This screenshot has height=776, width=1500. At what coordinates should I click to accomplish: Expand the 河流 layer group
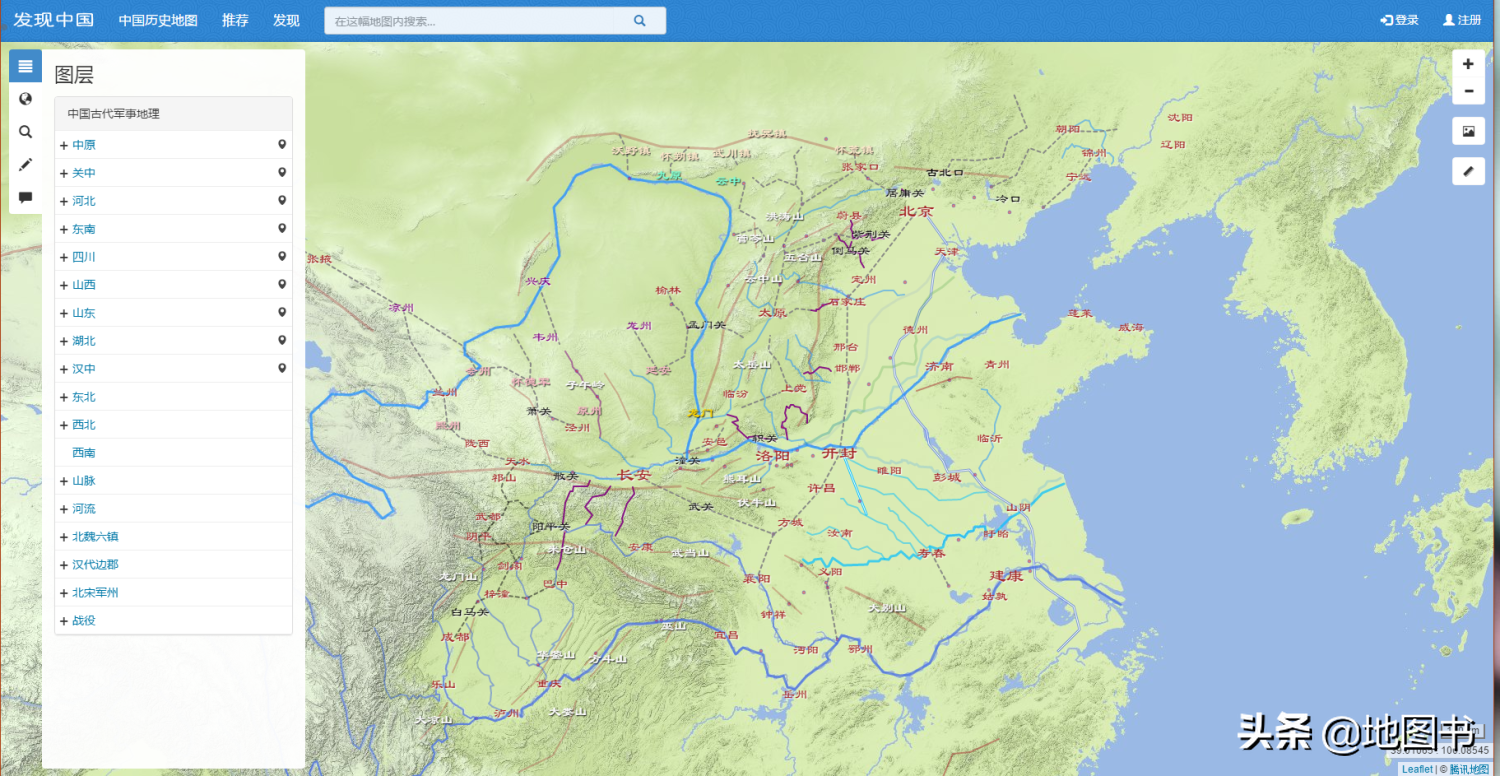pyautogui.click(x=64, y=509)
